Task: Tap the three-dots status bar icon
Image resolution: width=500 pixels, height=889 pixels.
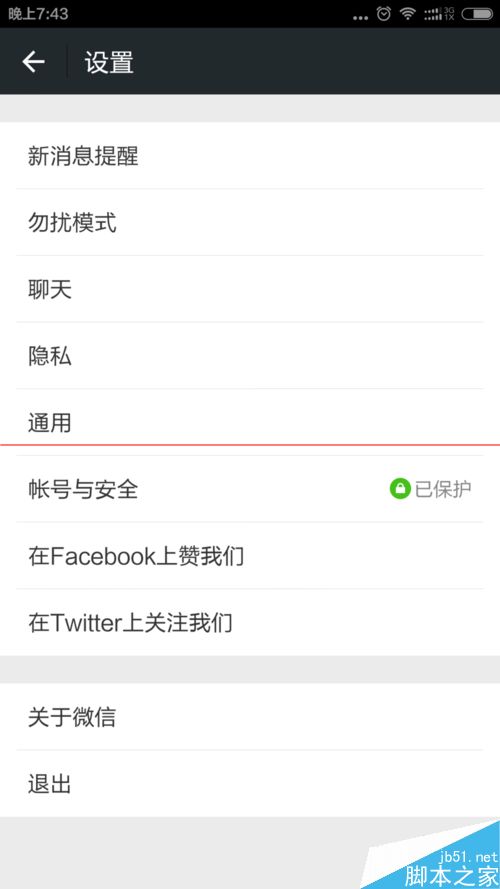Action: [x=360, y=18]
